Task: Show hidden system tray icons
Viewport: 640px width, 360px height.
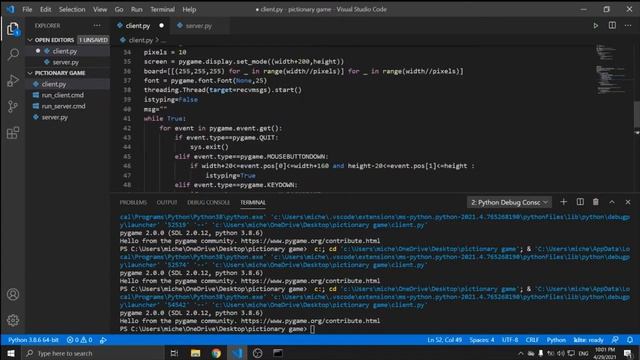Action: (520, 353)
